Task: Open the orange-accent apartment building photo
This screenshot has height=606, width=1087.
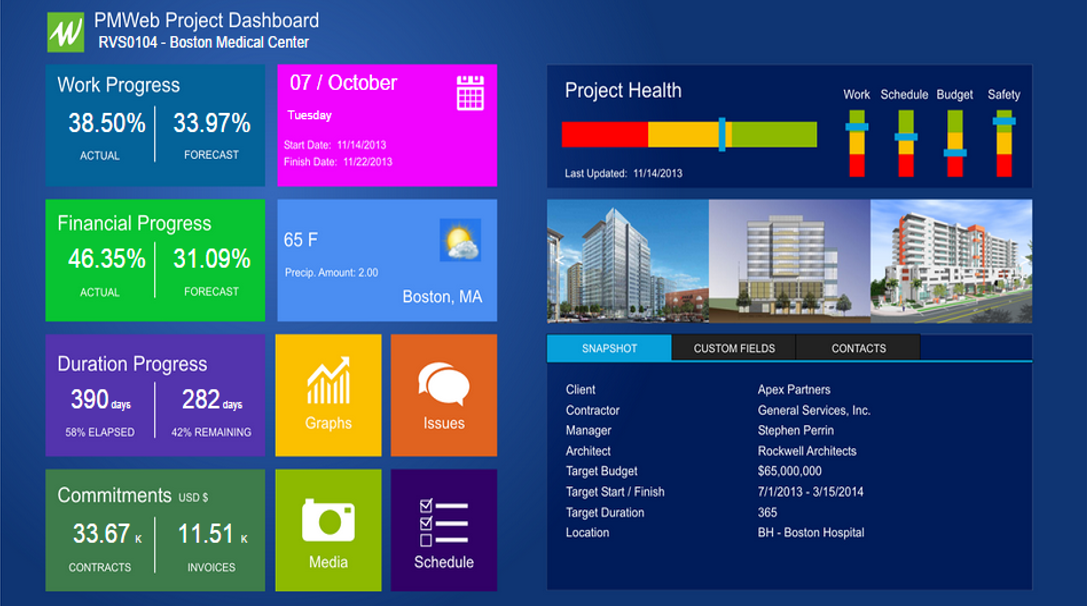Action: [951, 261]
